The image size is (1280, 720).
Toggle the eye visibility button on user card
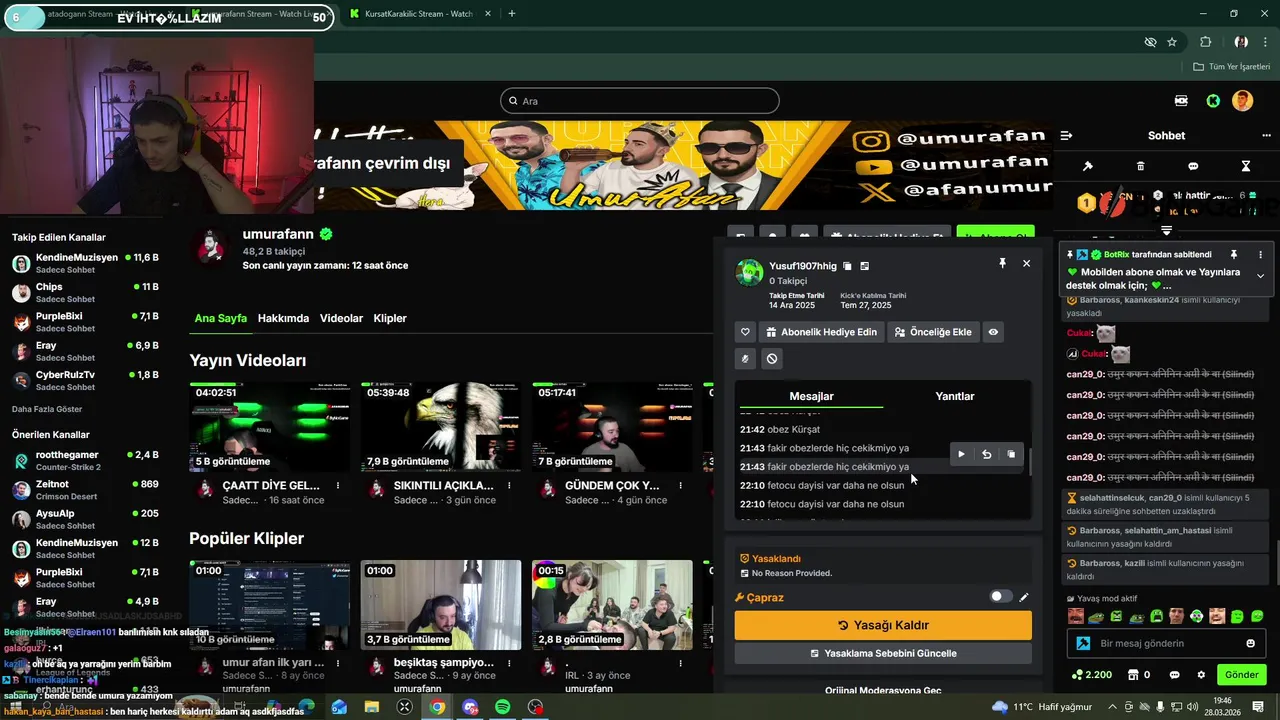pos(993,332)
